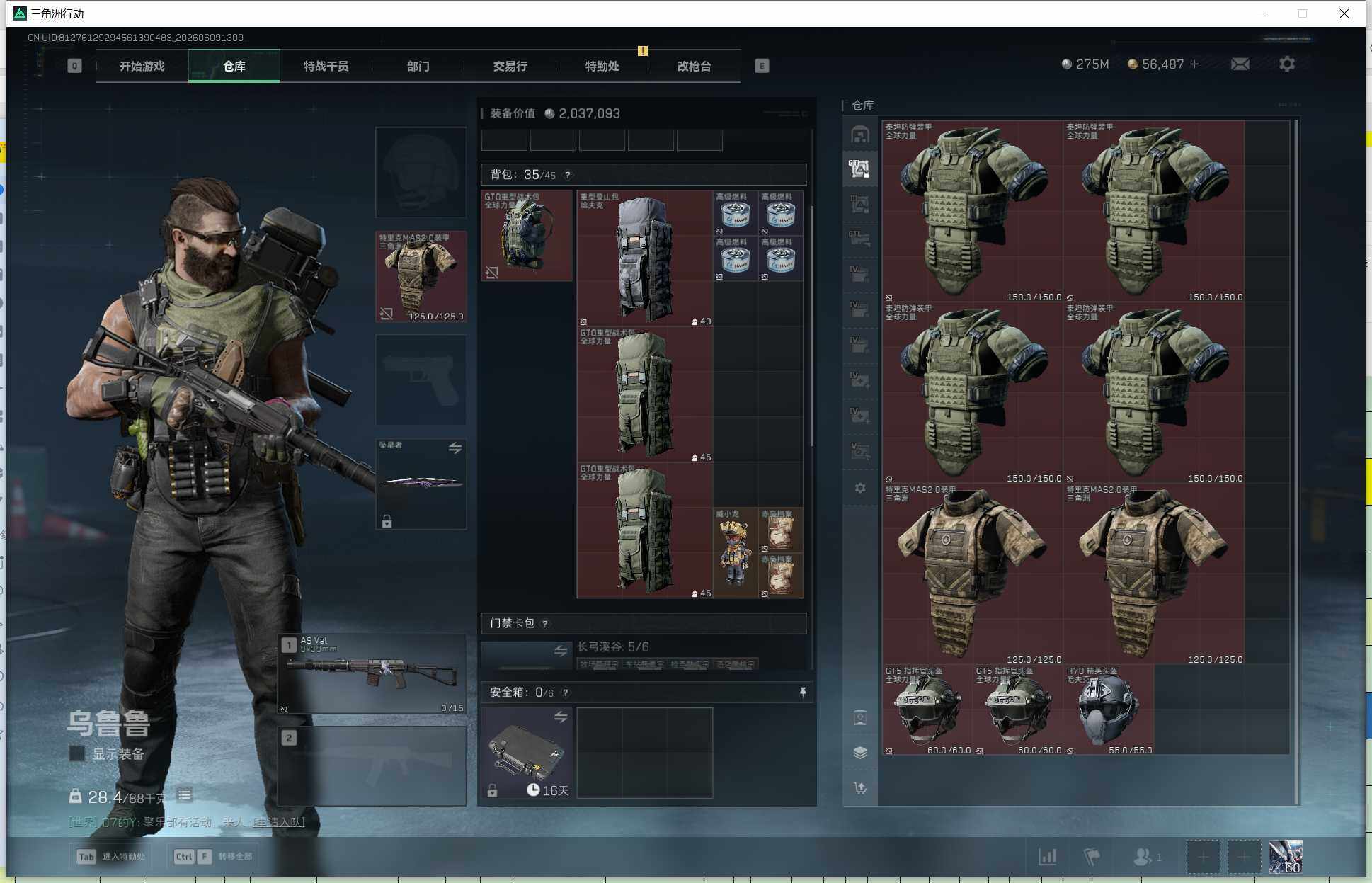Open the mail envelope inbox
This screenshot has height=883, width=1372.
1240,64
